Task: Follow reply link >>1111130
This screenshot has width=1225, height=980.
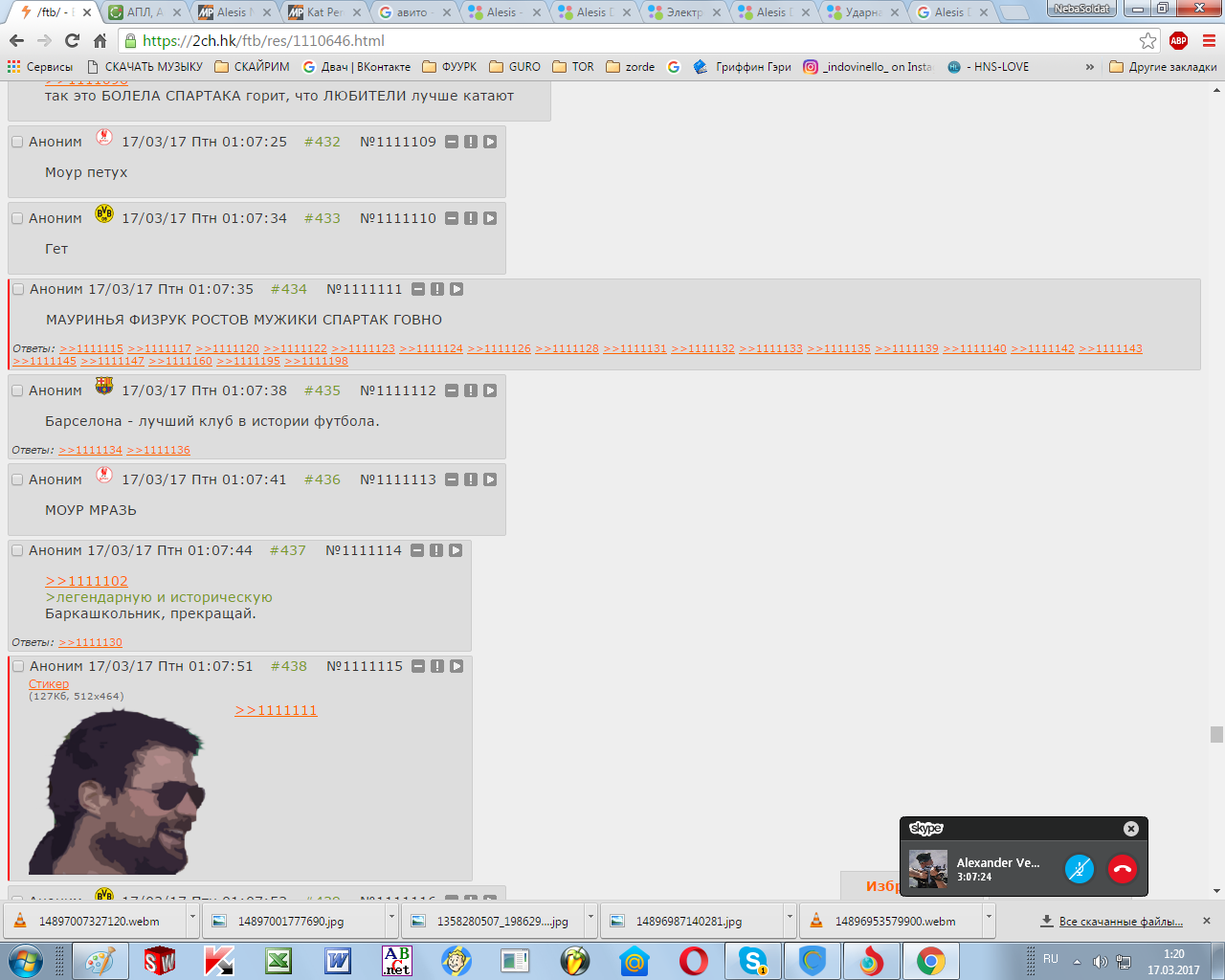Action: [90, 642]
